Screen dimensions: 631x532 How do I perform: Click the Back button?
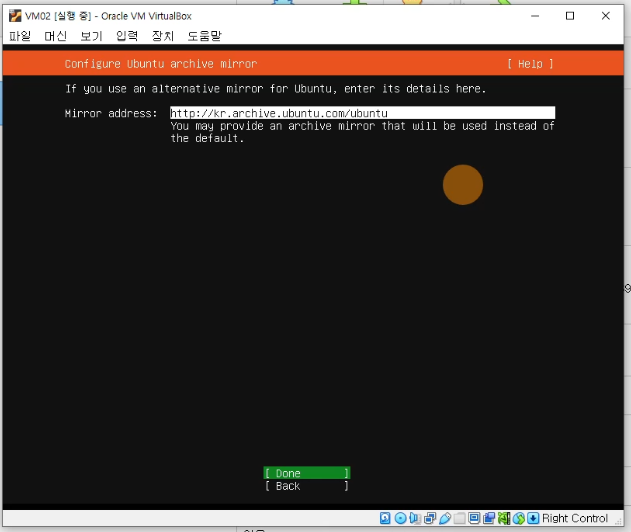click(x=307, y=486)
